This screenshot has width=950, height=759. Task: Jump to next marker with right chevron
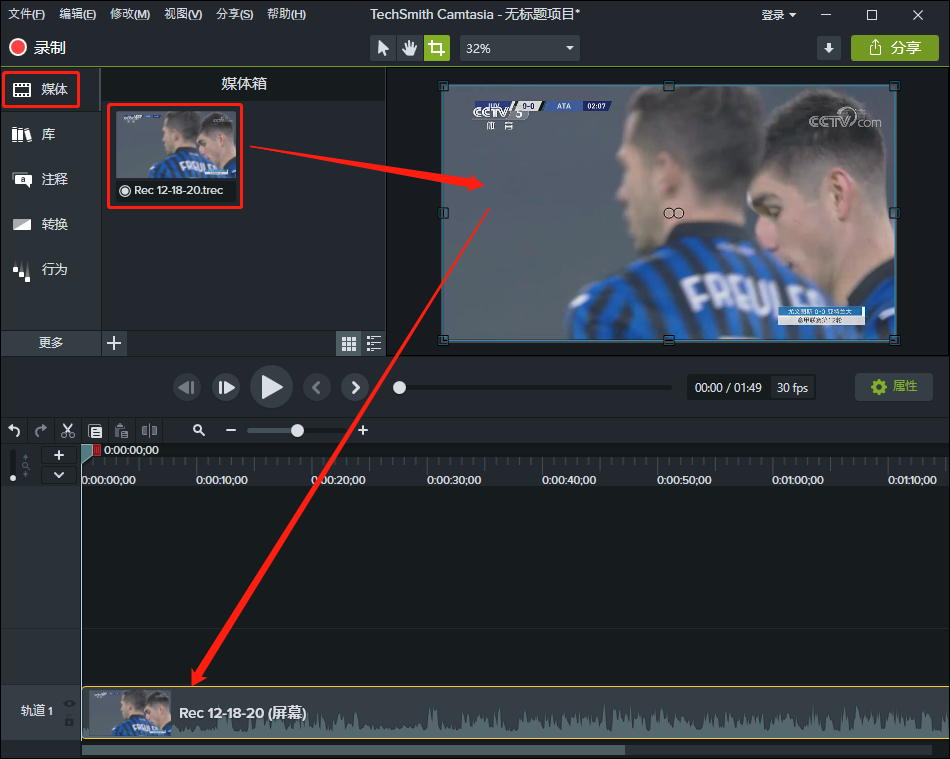355,387
